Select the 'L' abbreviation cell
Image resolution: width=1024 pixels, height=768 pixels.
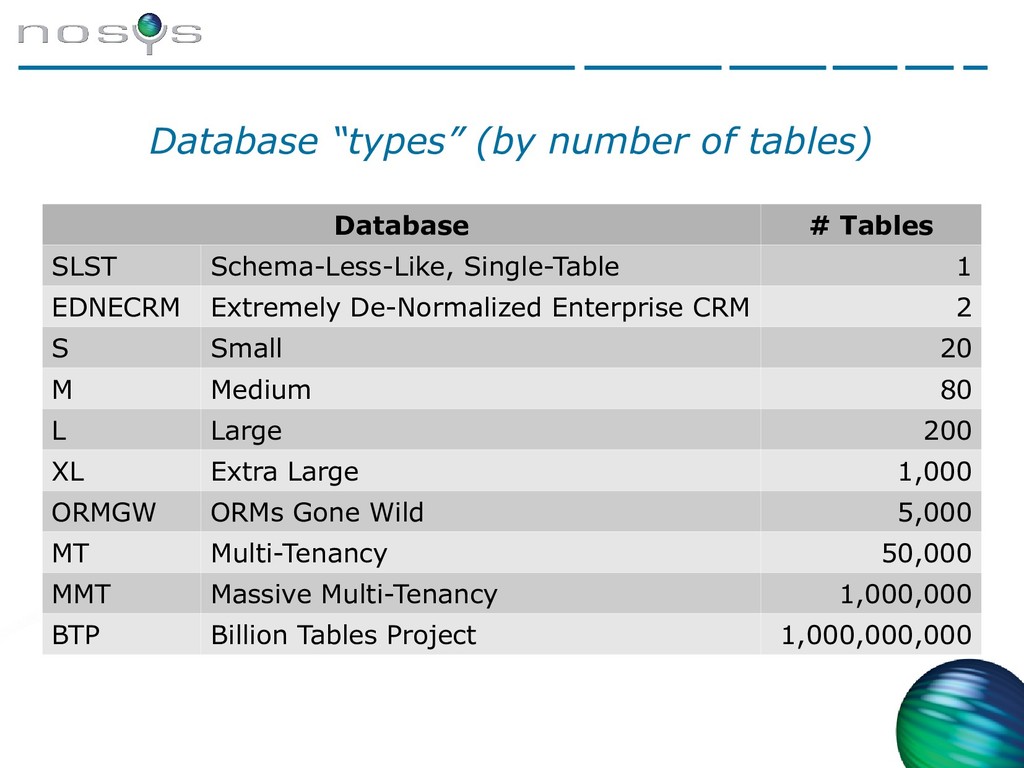tap(121, 430)
